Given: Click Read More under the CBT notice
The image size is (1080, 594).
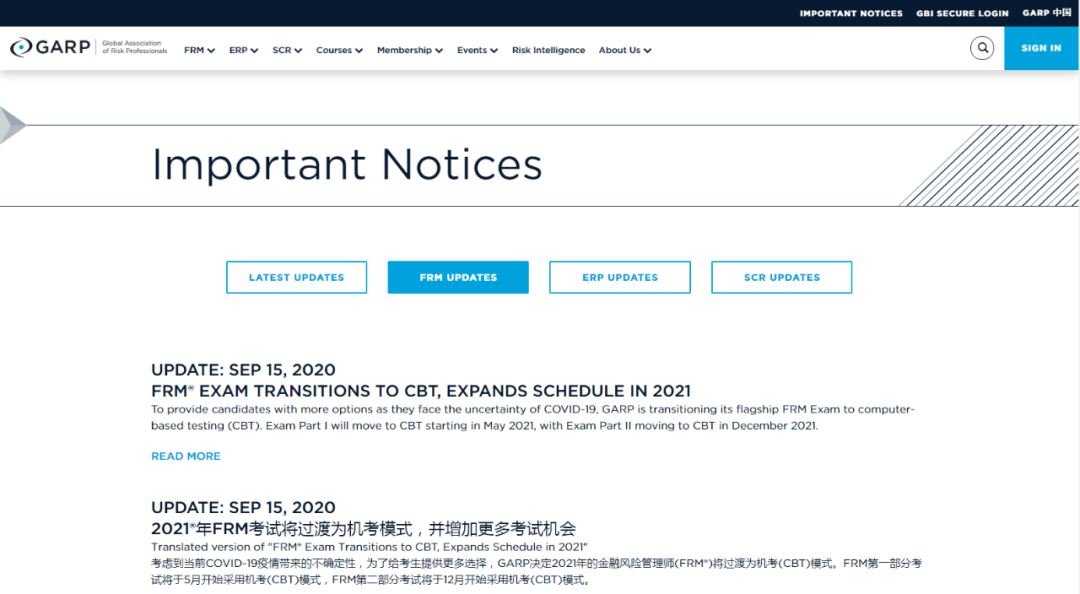Looking at the screenshot, I should click(186, 456).
